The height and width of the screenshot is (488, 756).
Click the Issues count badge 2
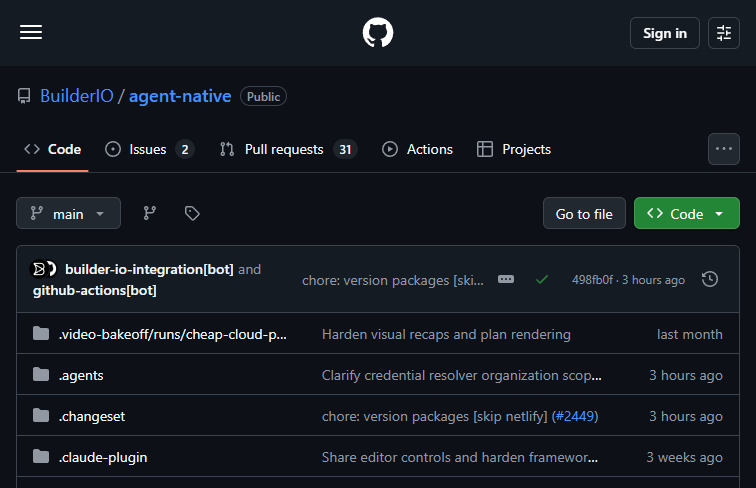point(185,149)
